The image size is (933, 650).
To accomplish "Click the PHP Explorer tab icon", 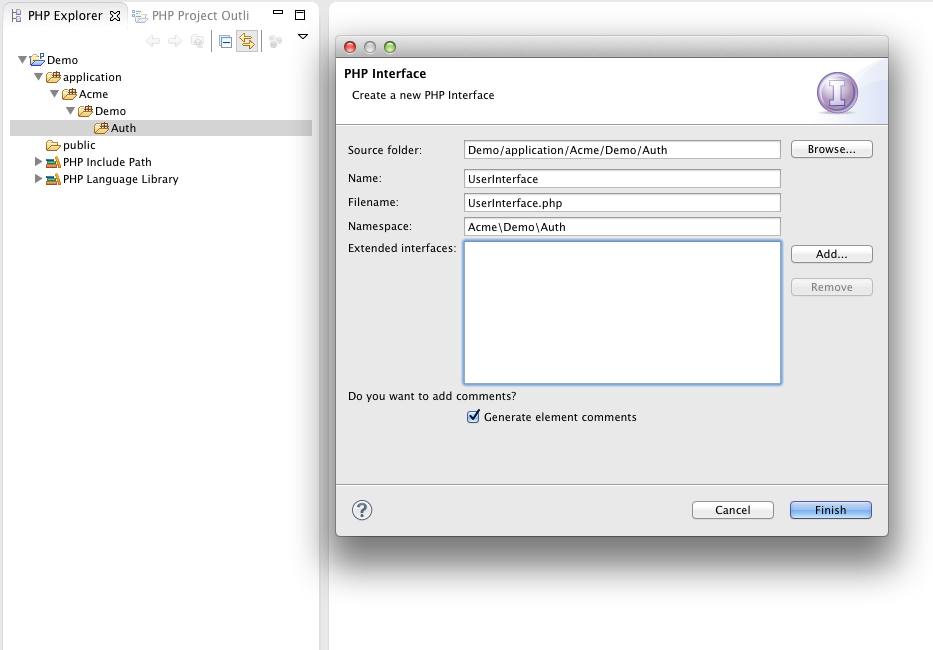I will coord(17,16).
